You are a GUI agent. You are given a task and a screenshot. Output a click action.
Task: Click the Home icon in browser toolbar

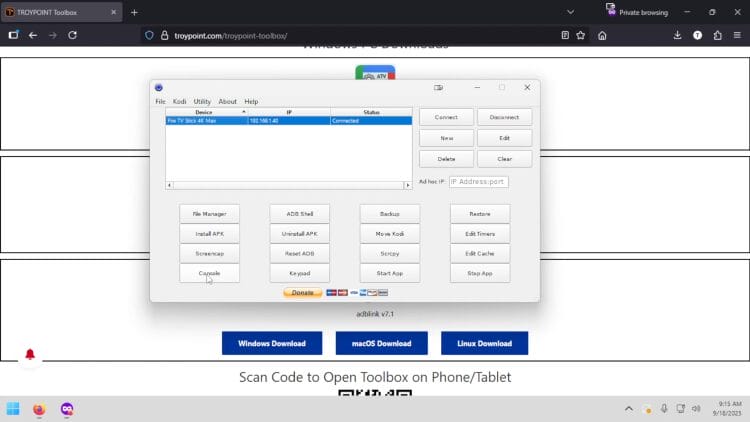(602, 35)
